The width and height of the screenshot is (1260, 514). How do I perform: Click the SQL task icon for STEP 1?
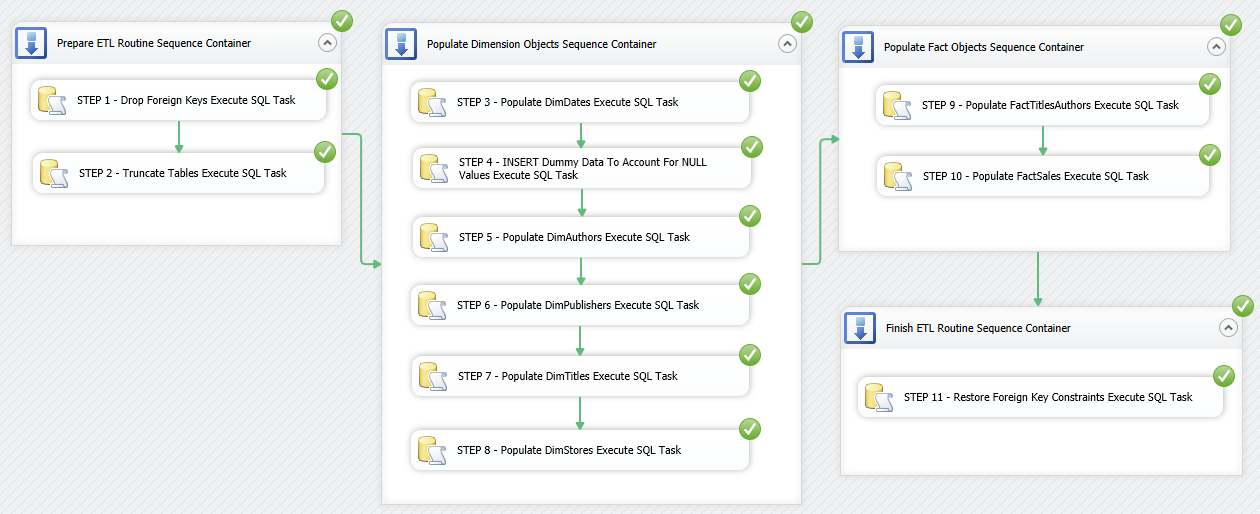(x=52, y=101)
